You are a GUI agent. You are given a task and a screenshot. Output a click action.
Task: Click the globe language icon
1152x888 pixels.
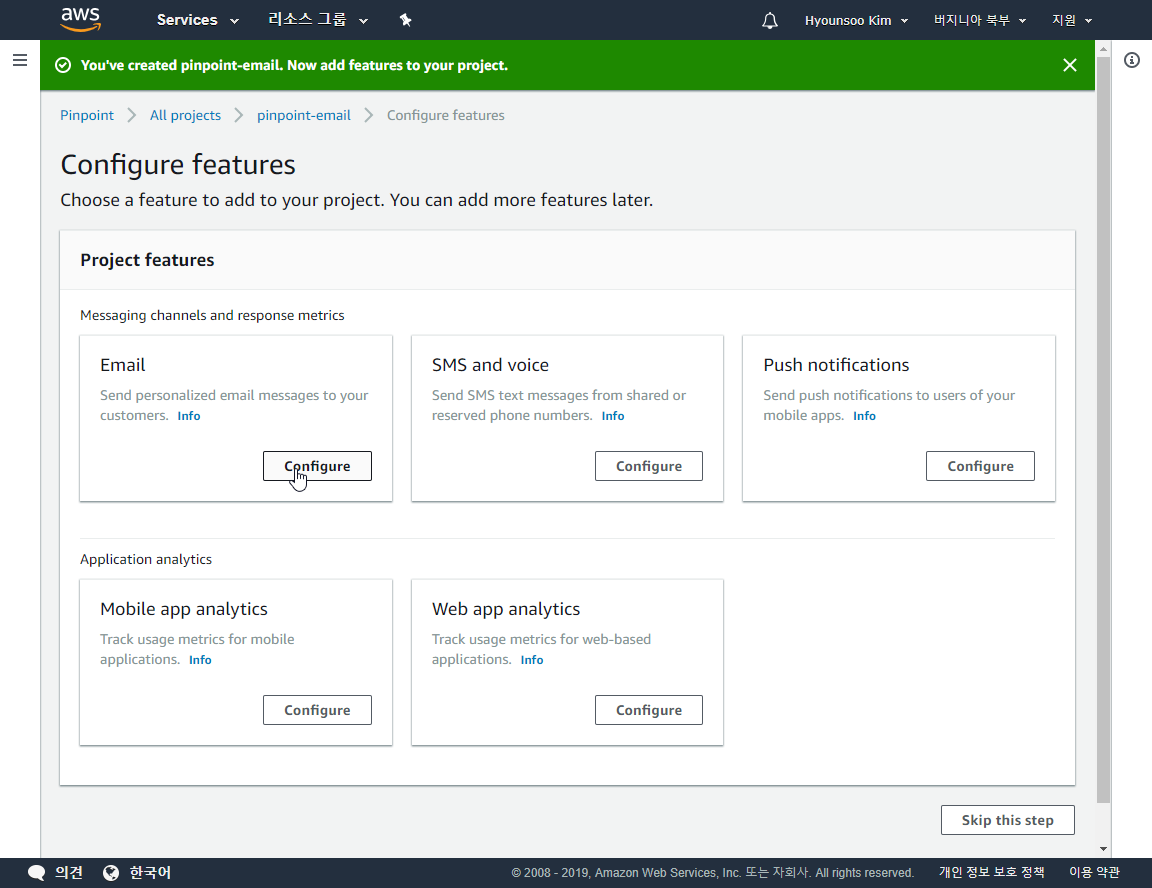[x=111, y=873]
